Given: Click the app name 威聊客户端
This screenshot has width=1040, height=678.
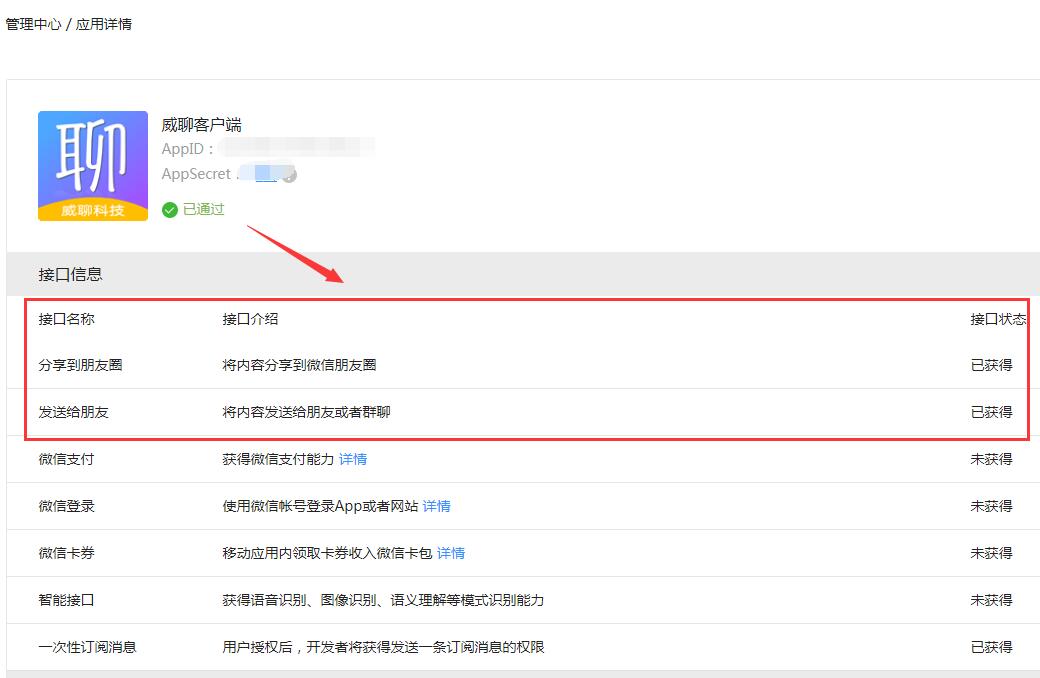Looking at the screenshot, I should (x=201, y=125).
